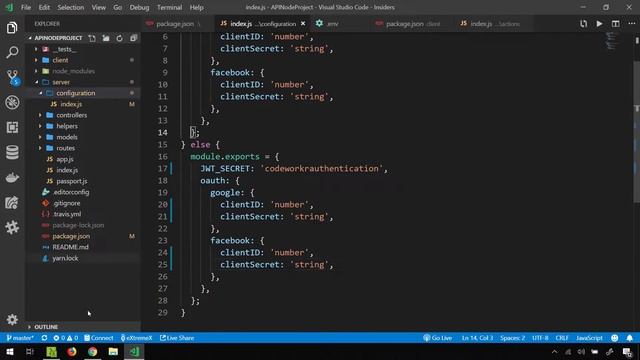Click the Windows Start button
This screenshot has height=360, width=640.
coord(9,351)
